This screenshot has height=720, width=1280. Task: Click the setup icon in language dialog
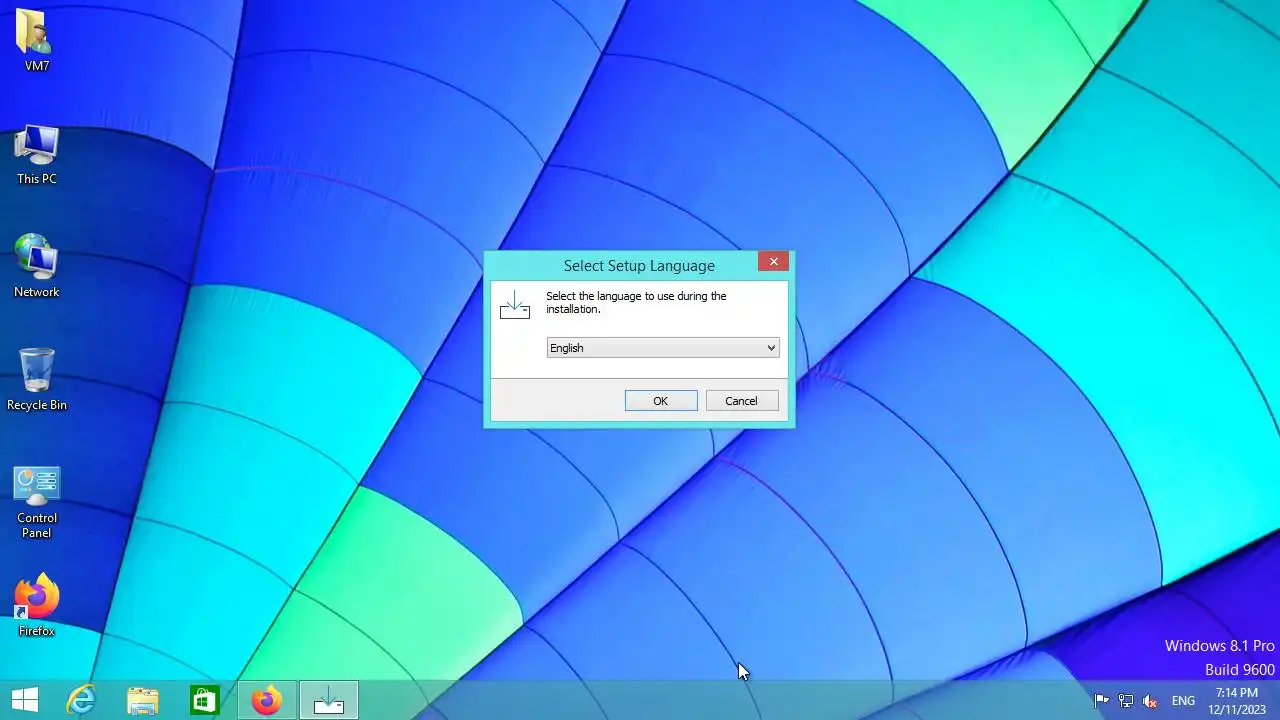(x=515, y=305)
